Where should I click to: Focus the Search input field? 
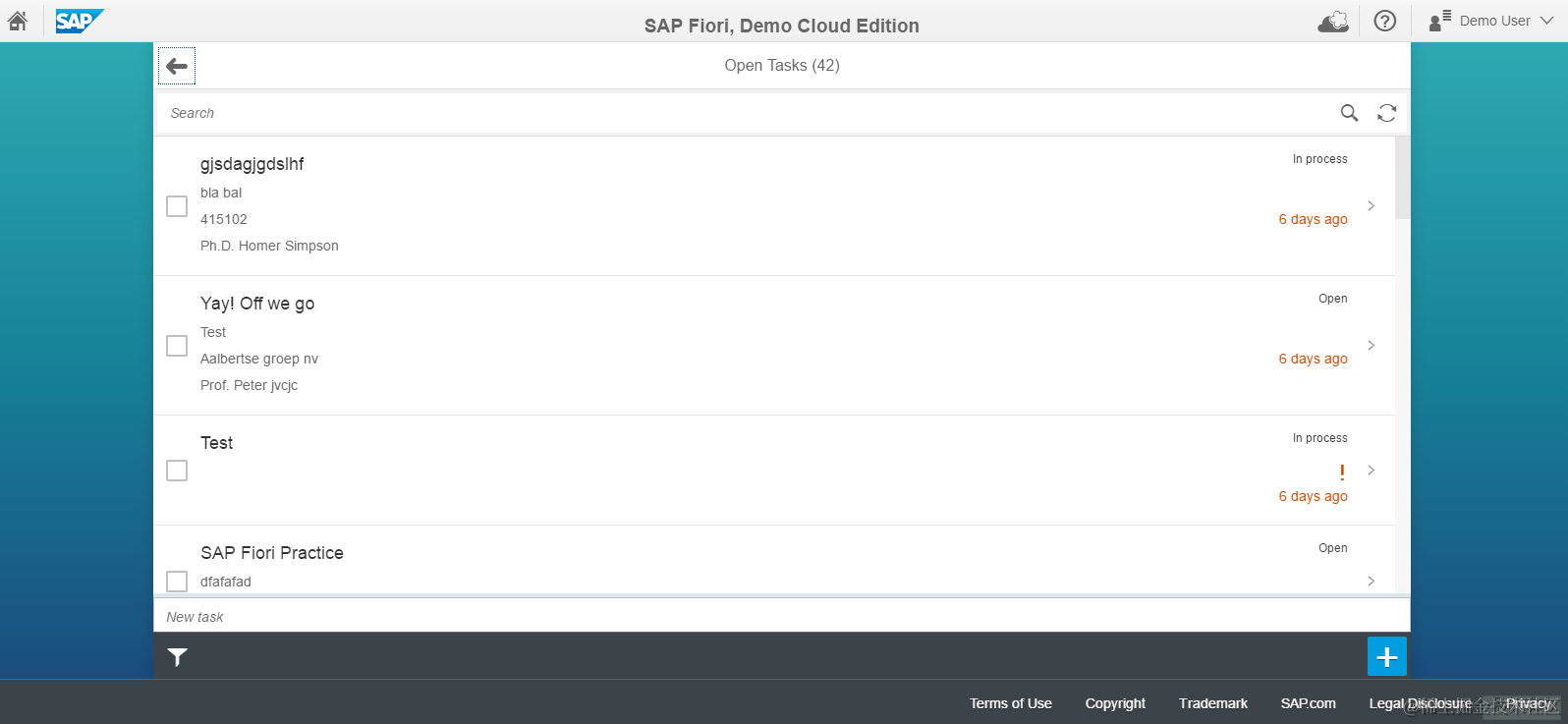pos(747,113)
